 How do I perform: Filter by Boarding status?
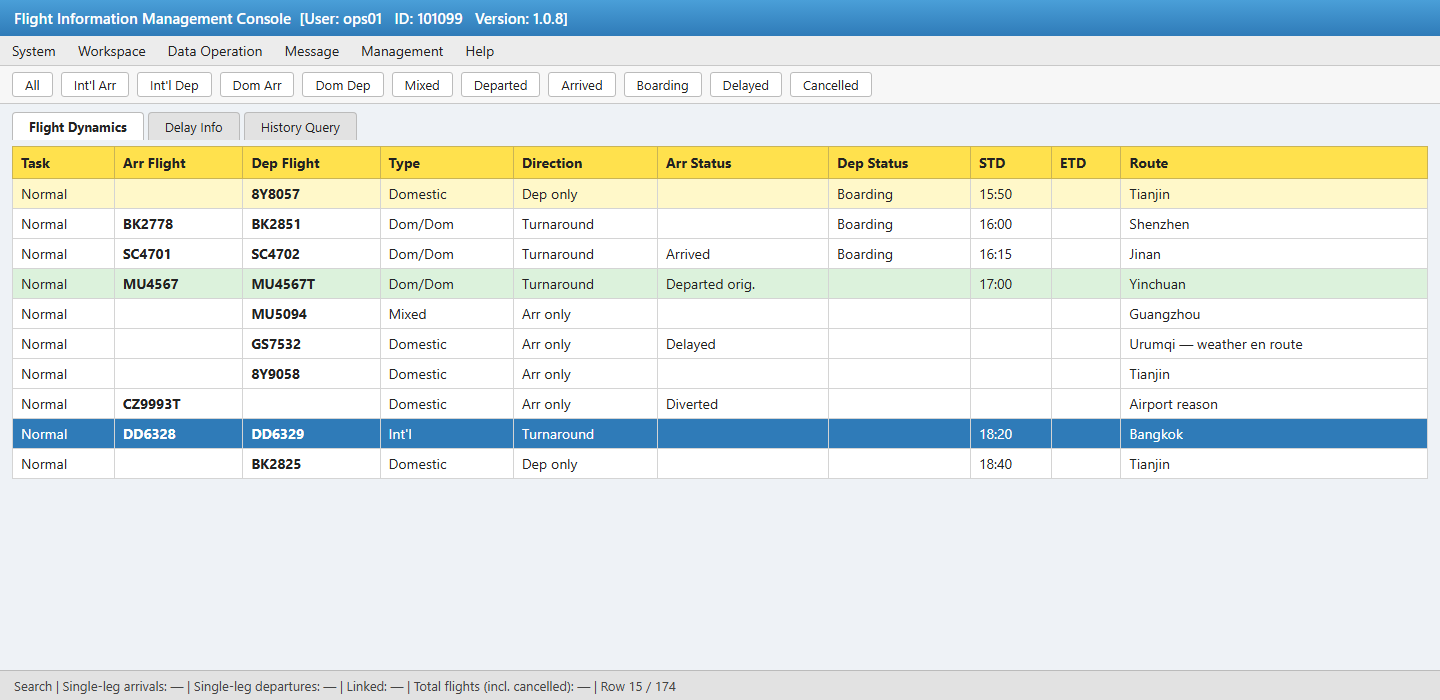click(x=663, y=85)
